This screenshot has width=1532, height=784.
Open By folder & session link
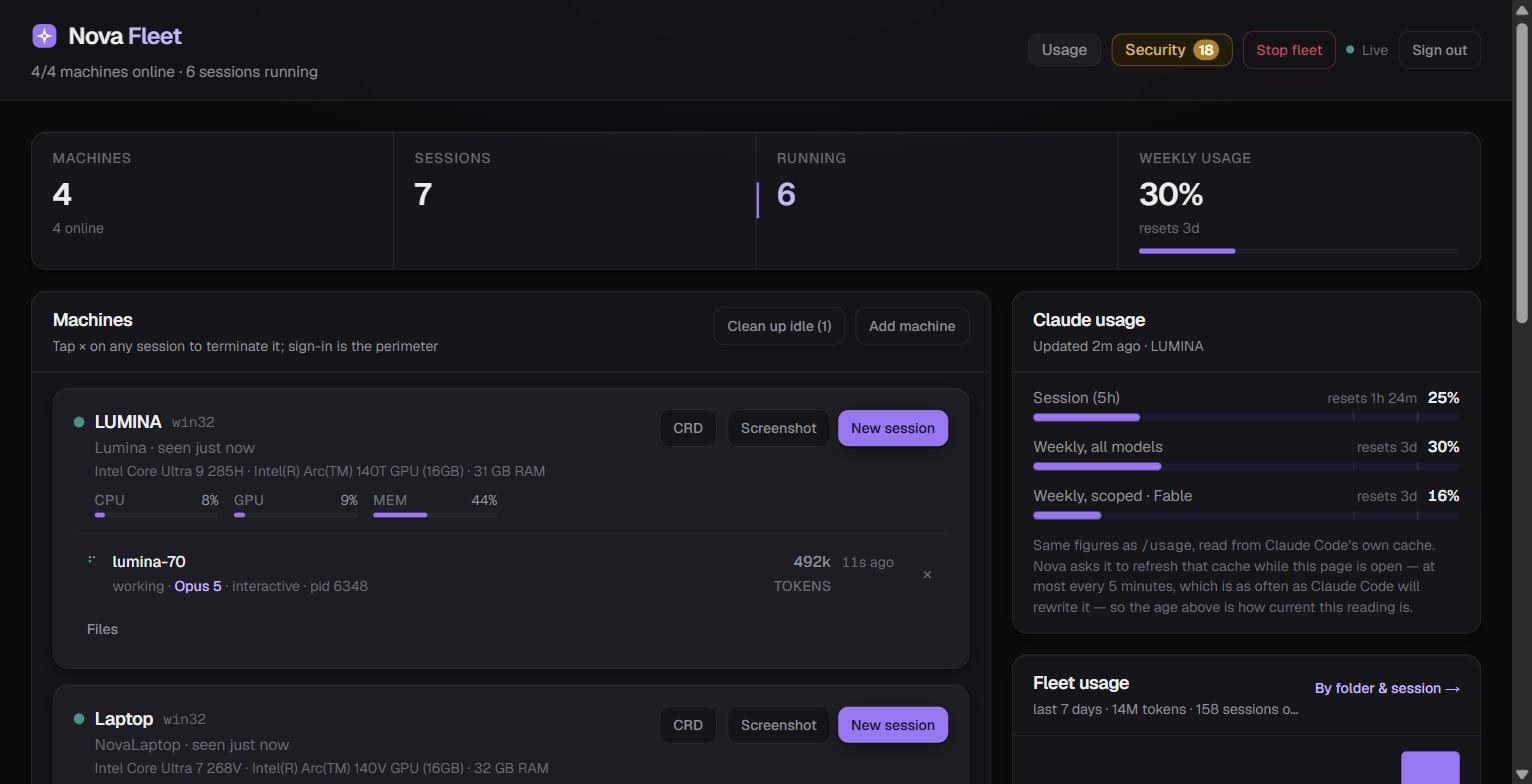point(1387,688)
